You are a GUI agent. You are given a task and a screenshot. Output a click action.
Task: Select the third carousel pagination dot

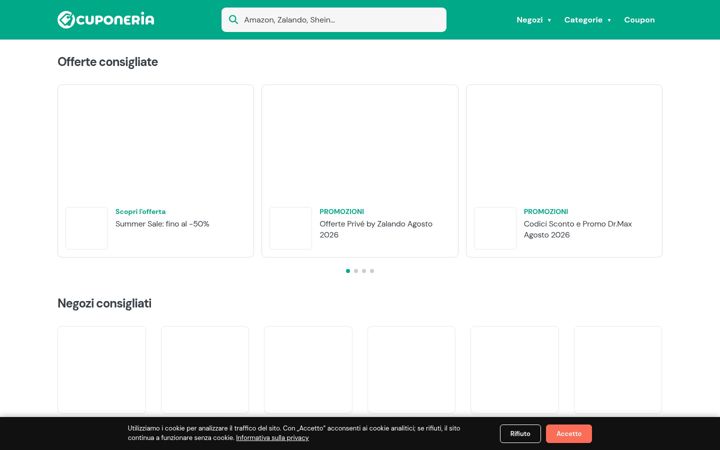[364, 271]
